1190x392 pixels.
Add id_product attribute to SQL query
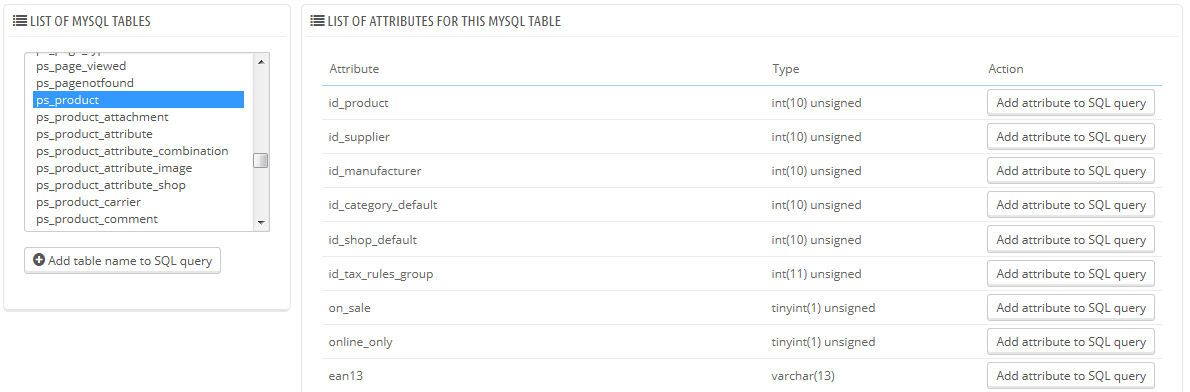point(1071,102)
